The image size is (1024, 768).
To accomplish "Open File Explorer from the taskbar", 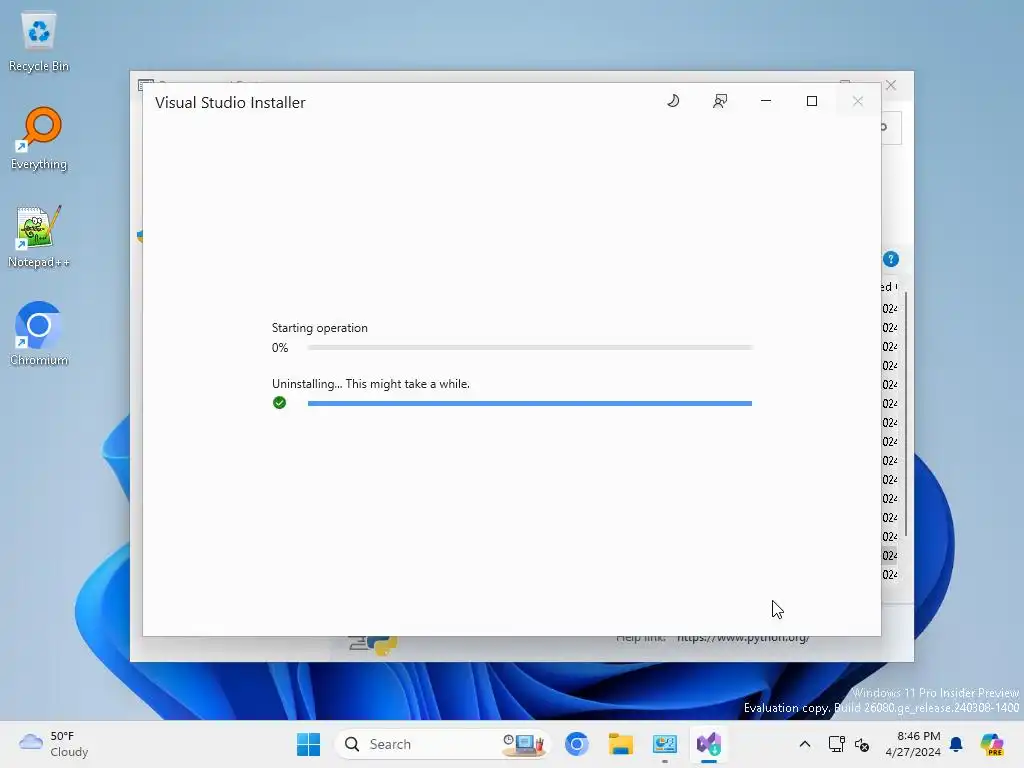I will [x=620, y=744].
